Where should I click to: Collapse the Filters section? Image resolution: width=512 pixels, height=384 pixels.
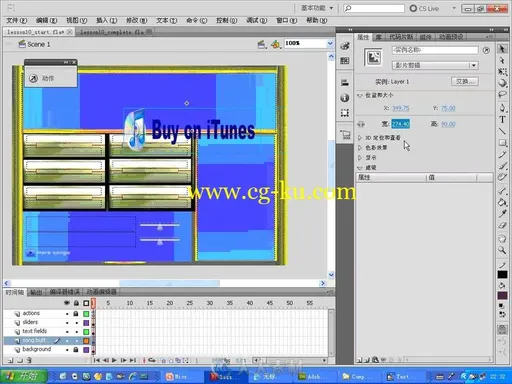(x=360, y=168)
